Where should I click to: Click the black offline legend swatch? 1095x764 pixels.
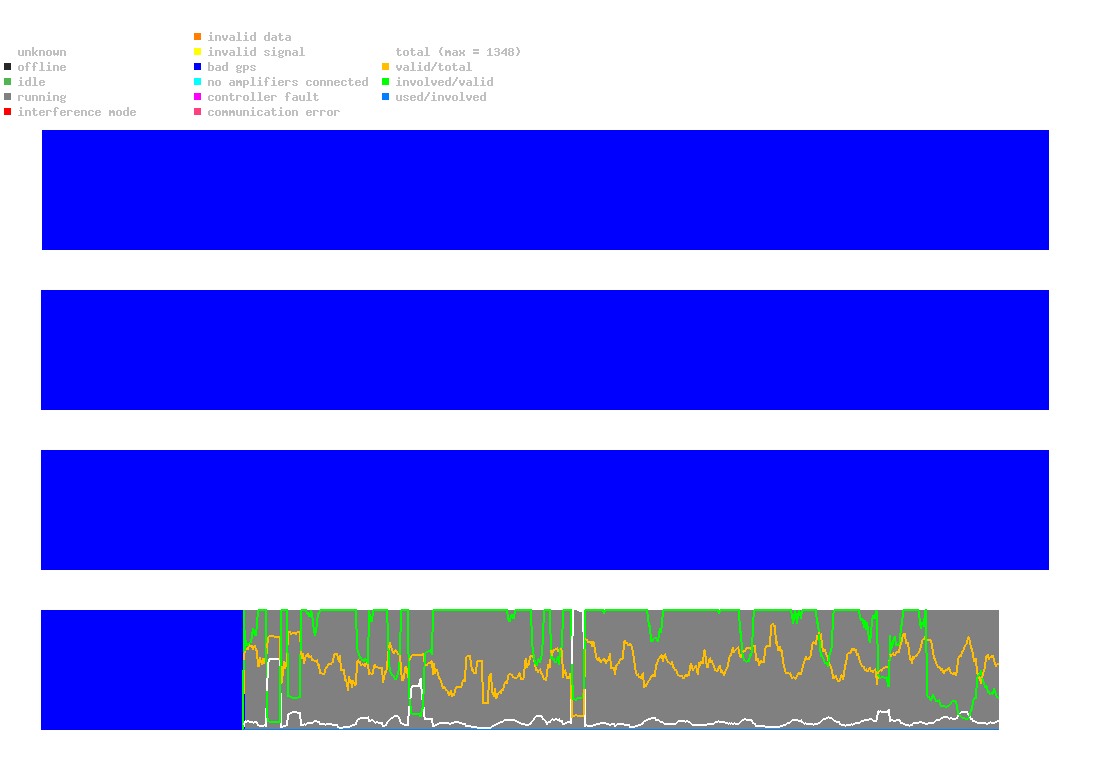tap(8, 67)
